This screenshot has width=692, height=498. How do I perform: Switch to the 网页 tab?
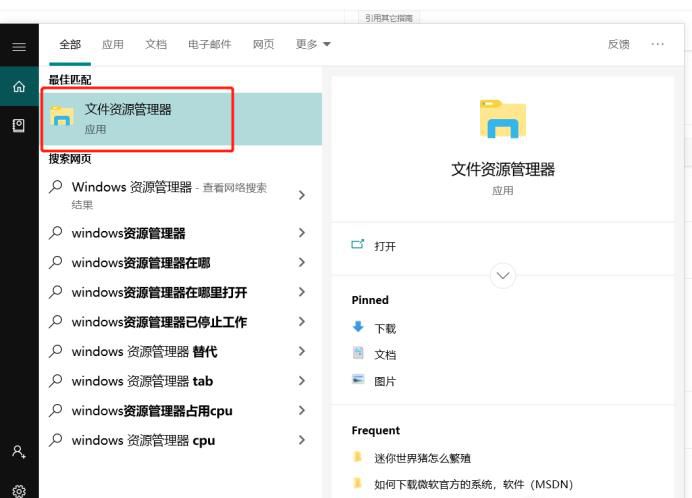(263, 45)
